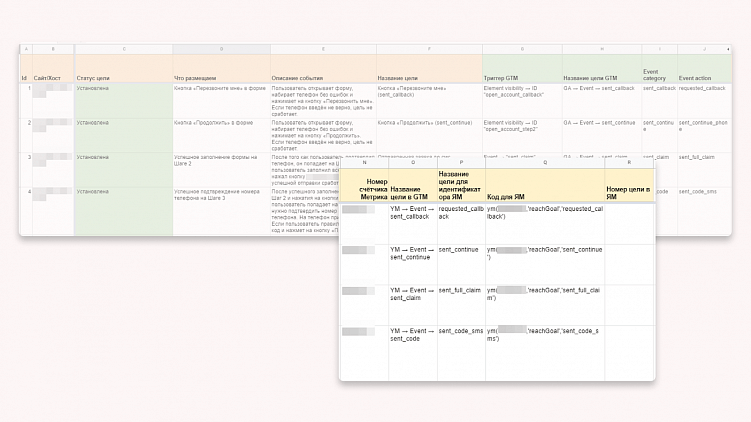The width and height of the screenshot is (751, 422).
Task: Click the 'Код для ЯМ' header cell
Action: click(x=545, y=185)
